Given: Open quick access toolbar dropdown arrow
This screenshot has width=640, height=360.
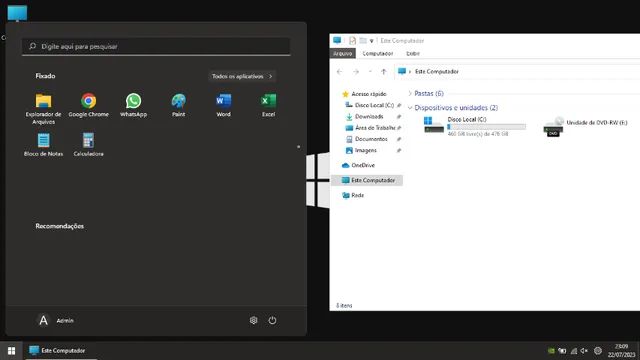Looking at the screenshot, I should point(371,41).
